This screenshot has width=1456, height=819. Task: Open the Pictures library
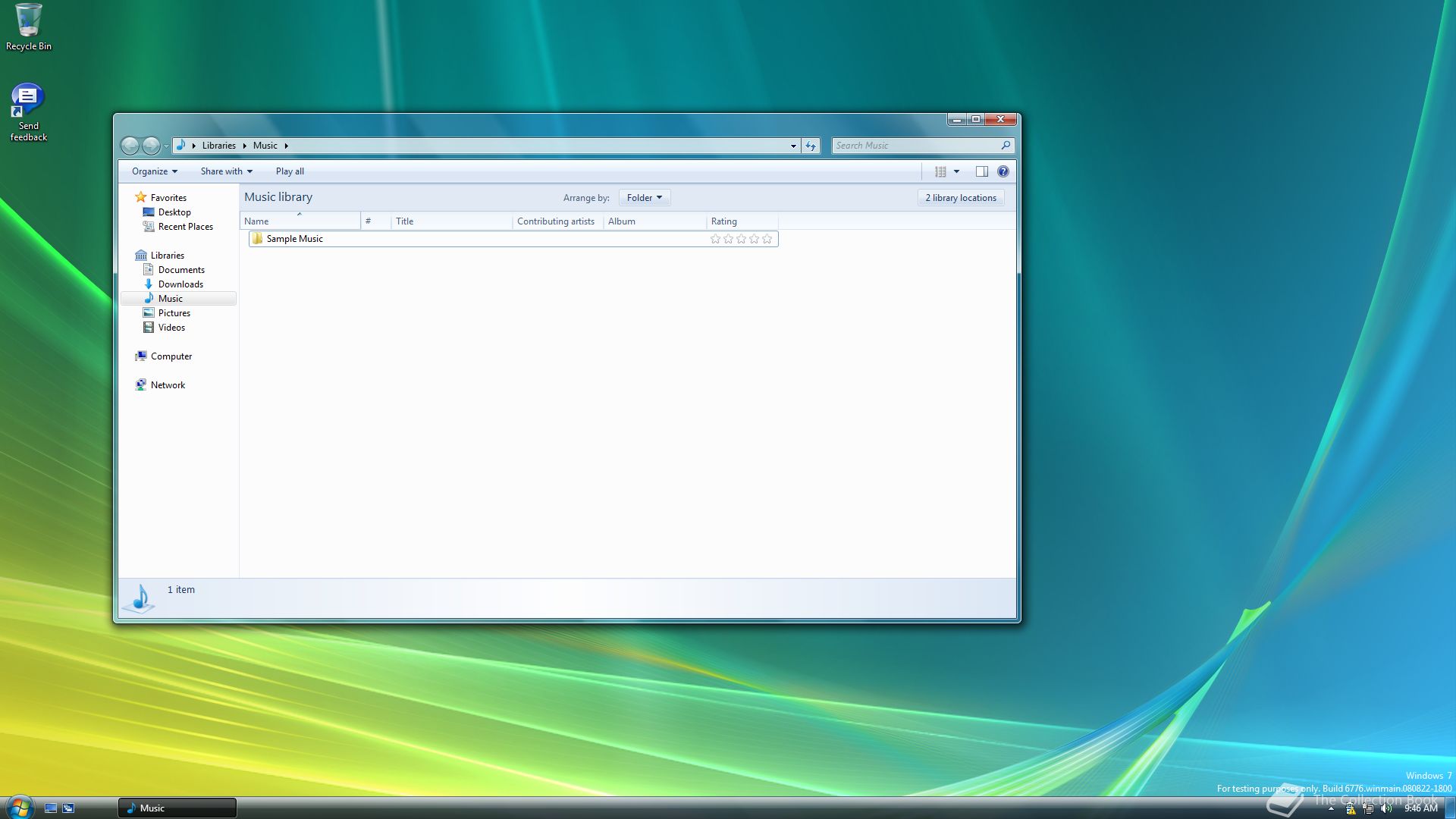[174, 313]
